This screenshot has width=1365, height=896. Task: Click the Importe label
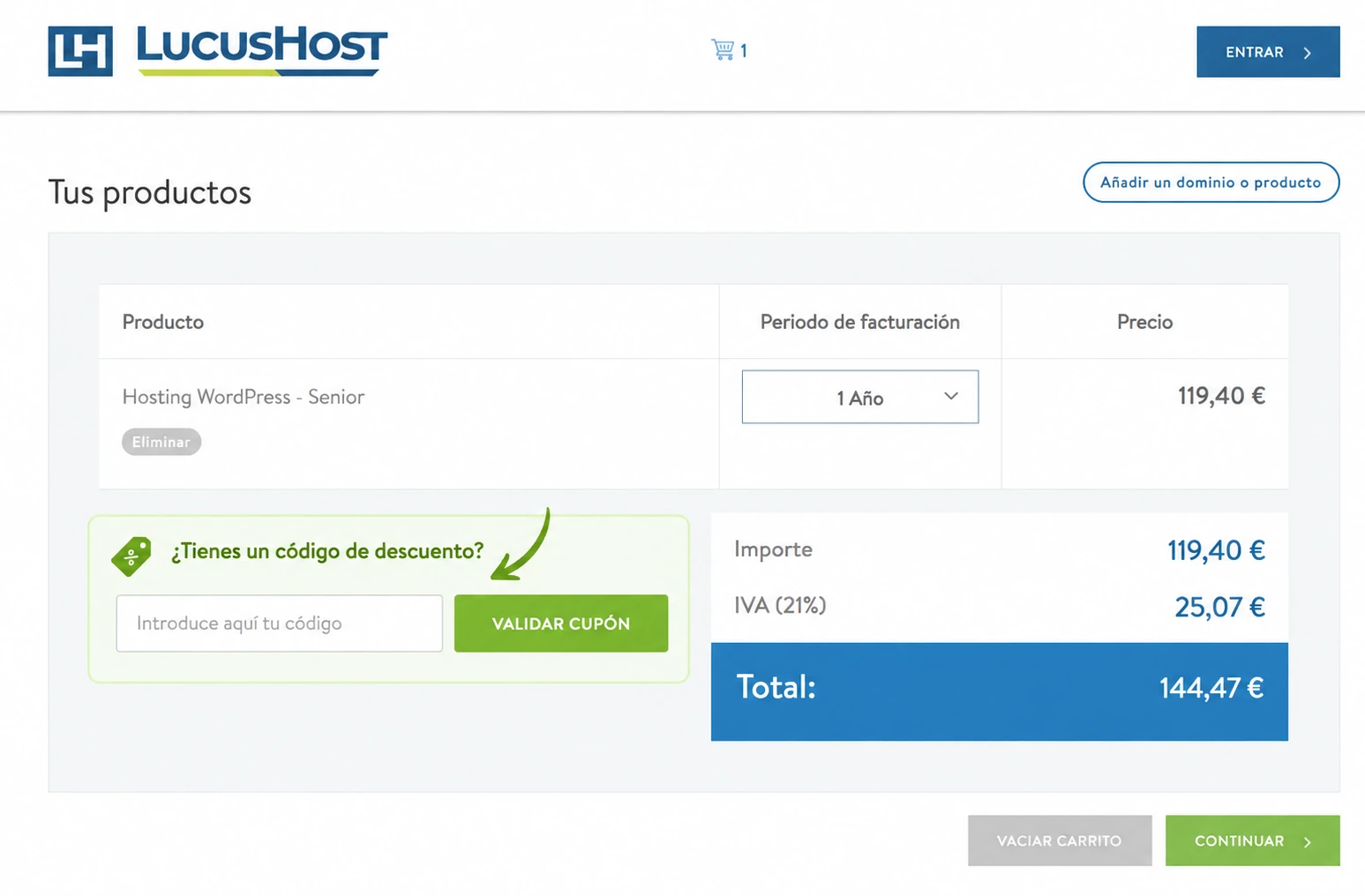(773, 549)
